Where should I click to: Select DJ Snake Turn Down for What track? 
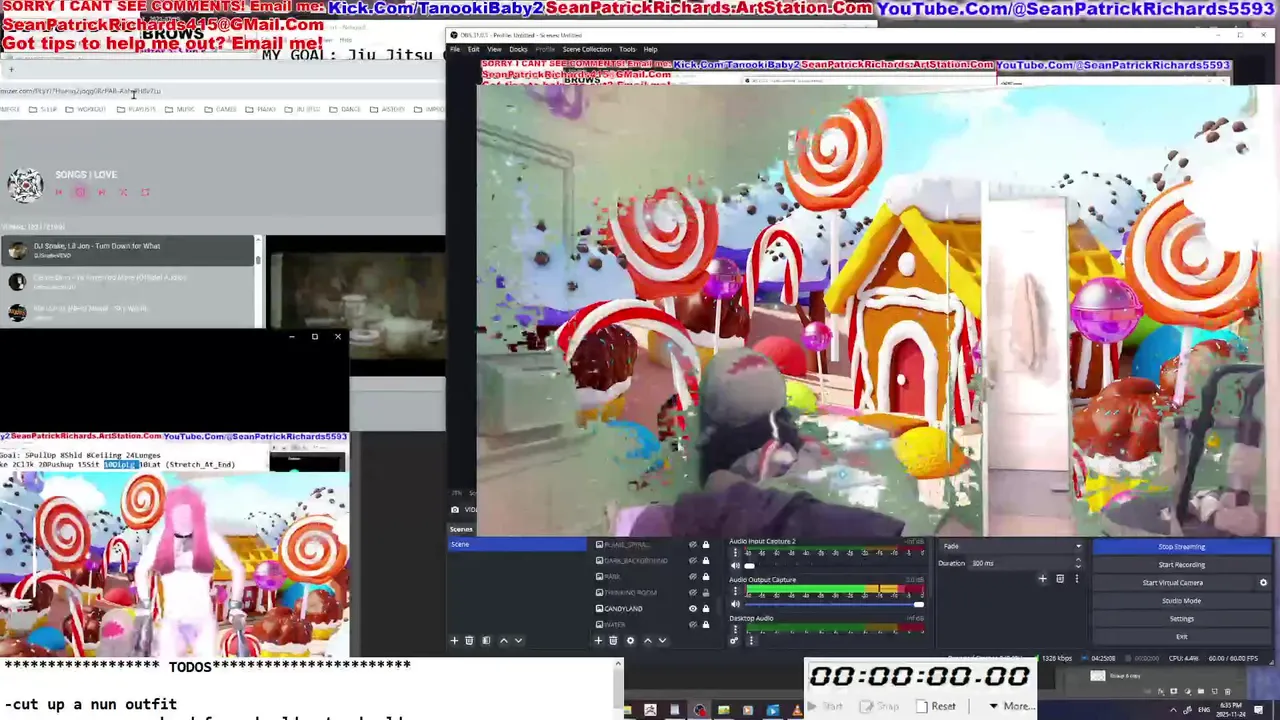[128, 250]
